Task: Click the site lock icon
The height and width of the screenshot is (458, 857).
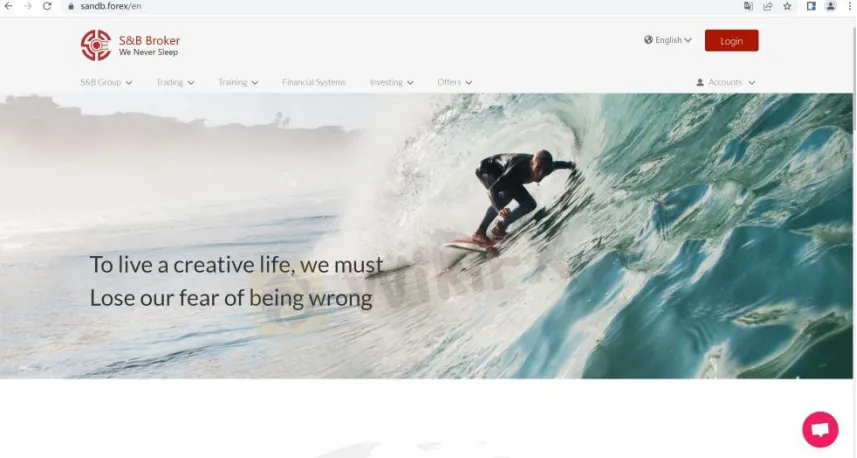Action: tap(71, 7)
